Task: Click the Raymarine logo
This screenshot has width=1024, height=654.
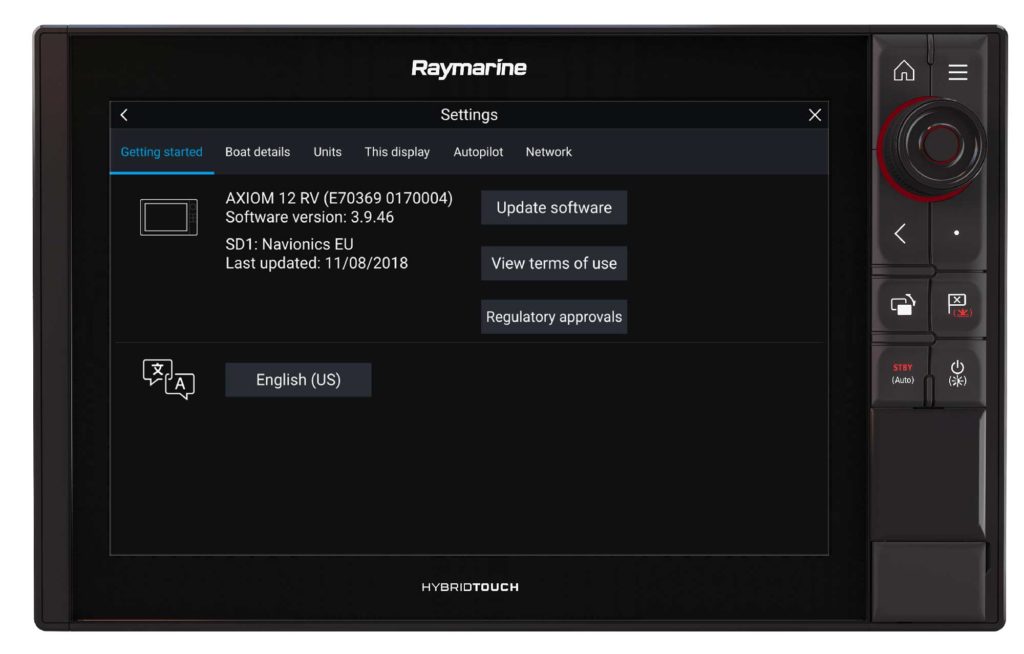Action: 469,68
